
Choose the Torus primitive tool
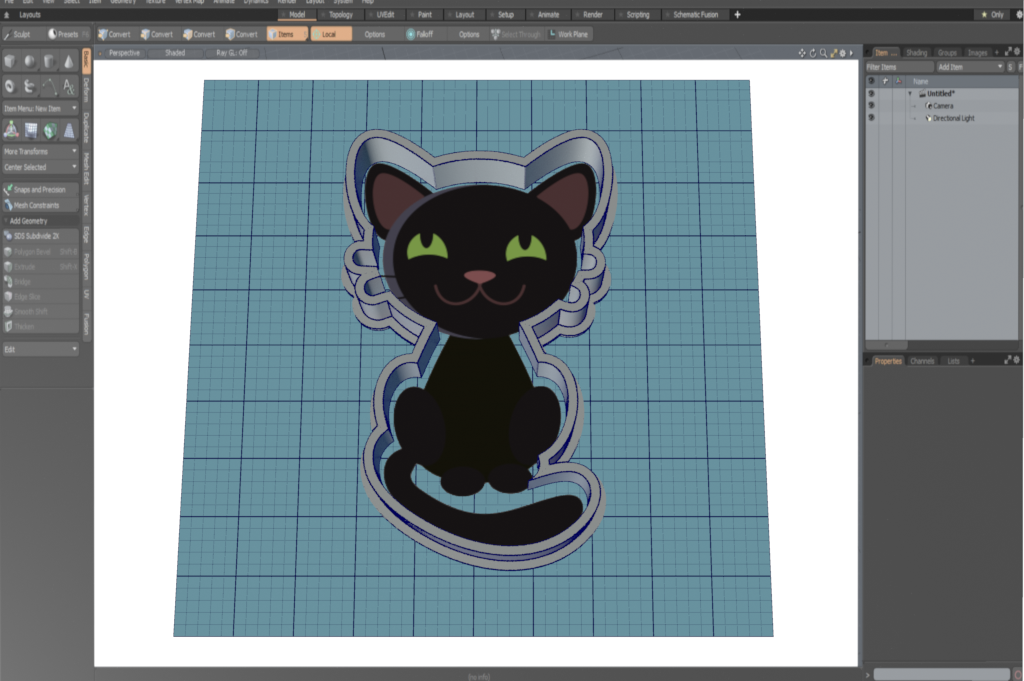click(10, 87)
